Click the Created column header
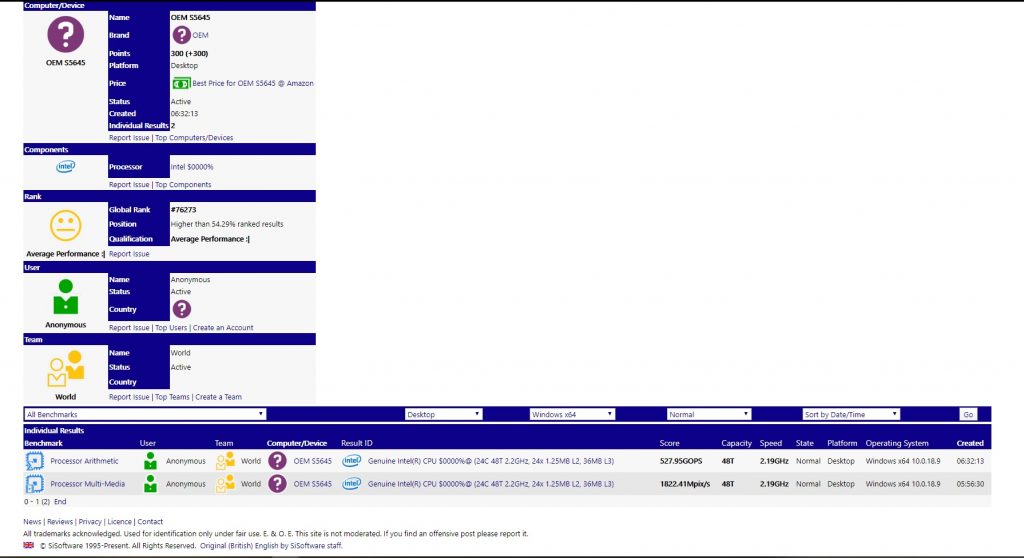Image resolution: width=1024 pixels, height=558 pixels. pos(970,443)
